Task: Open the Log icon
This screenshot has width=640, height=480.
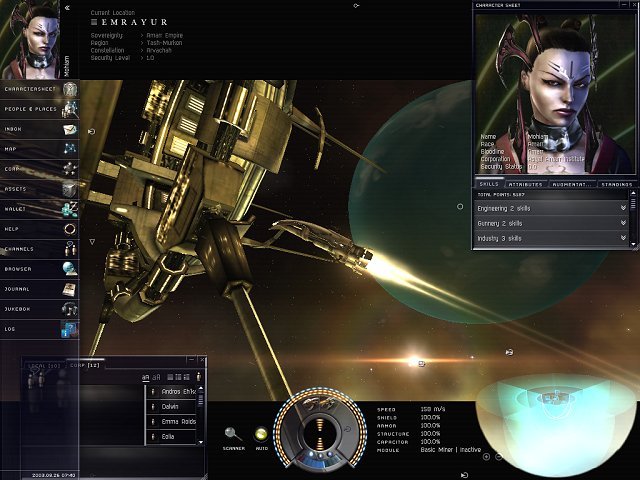Action: coord(69,329)
